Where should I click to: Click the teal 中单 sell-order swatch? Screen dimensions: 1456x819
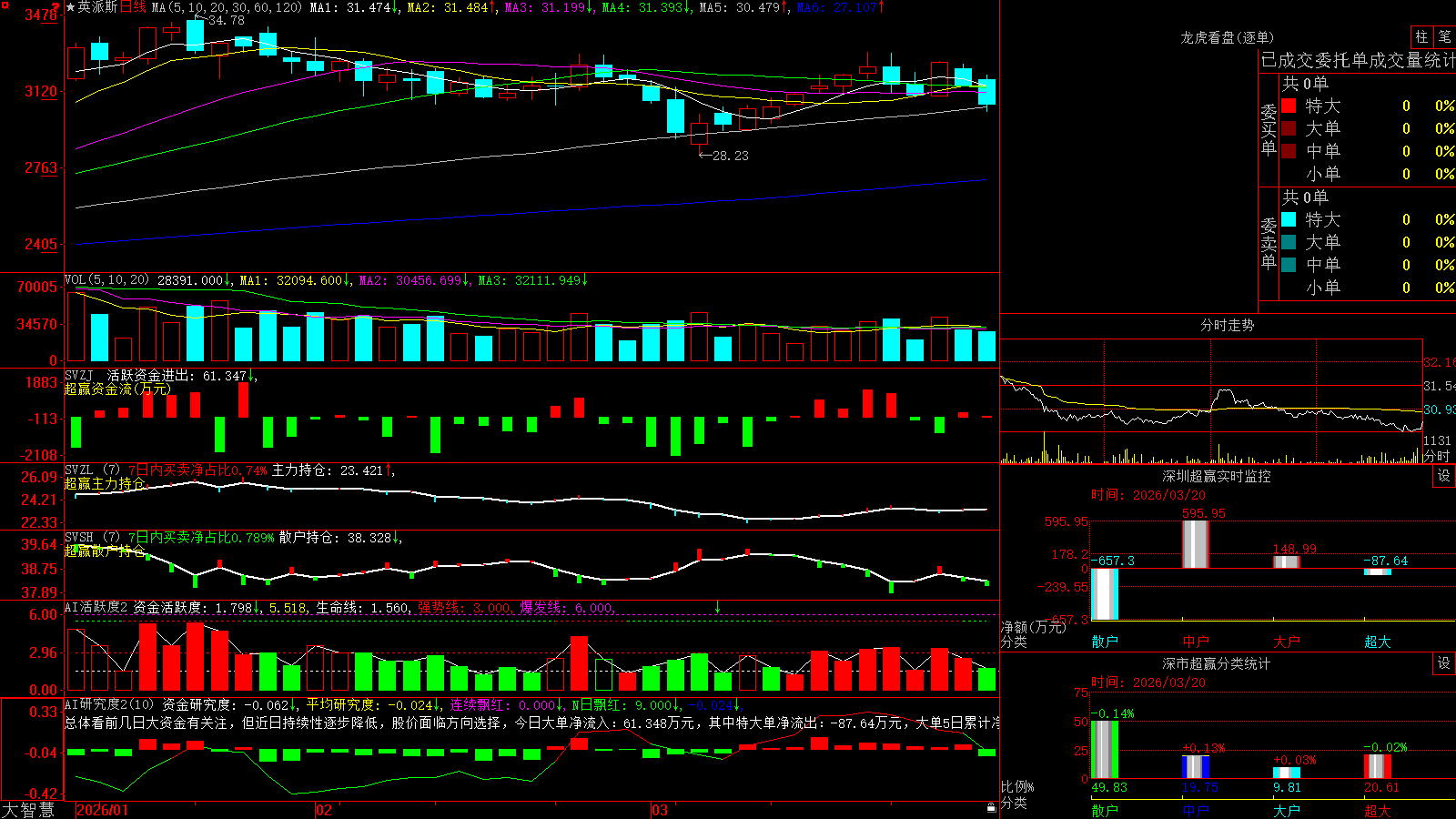tap(1289, 265)
